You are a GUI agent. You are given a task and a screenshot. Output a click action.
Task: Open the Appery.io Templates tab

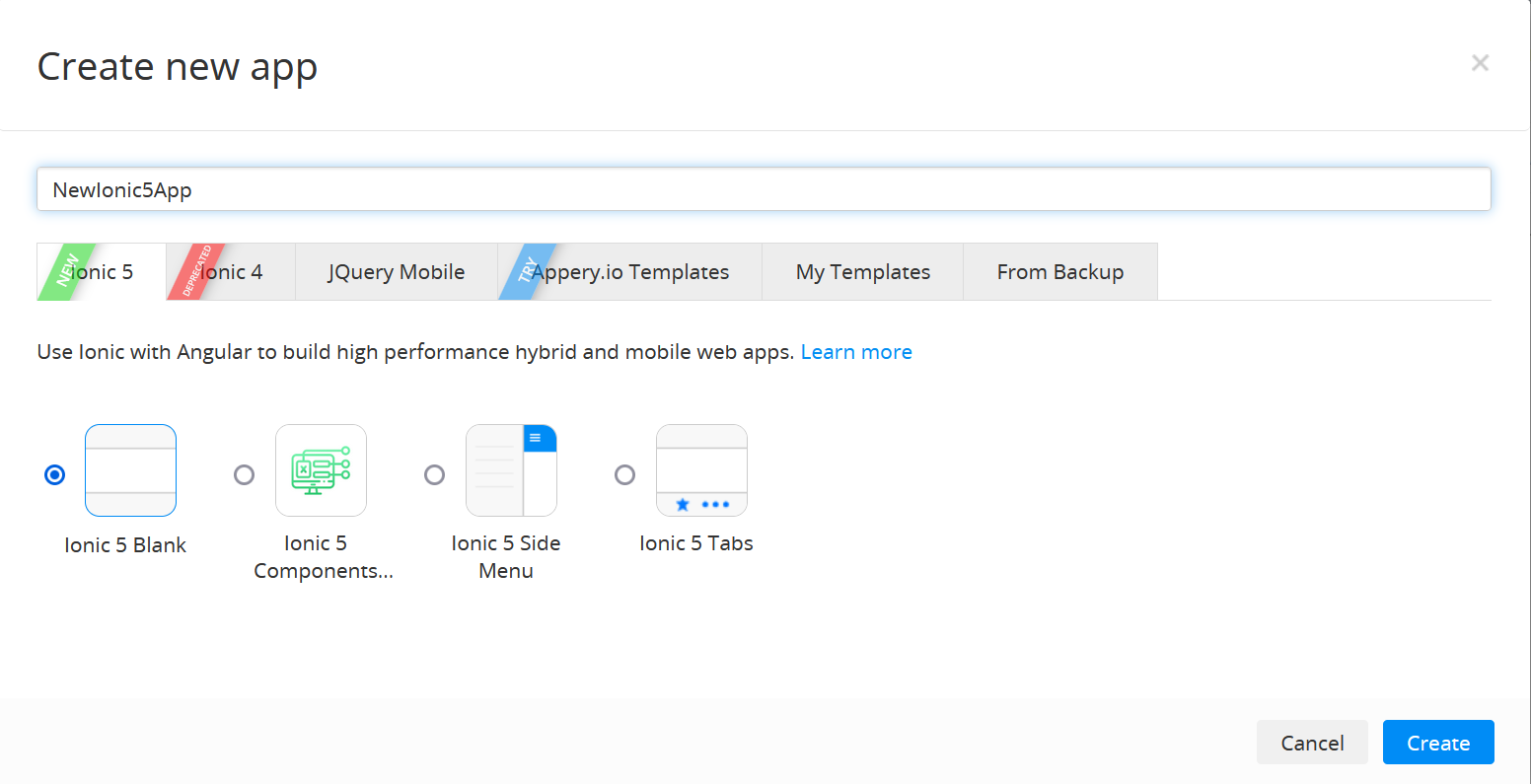[x=630, y=272]
